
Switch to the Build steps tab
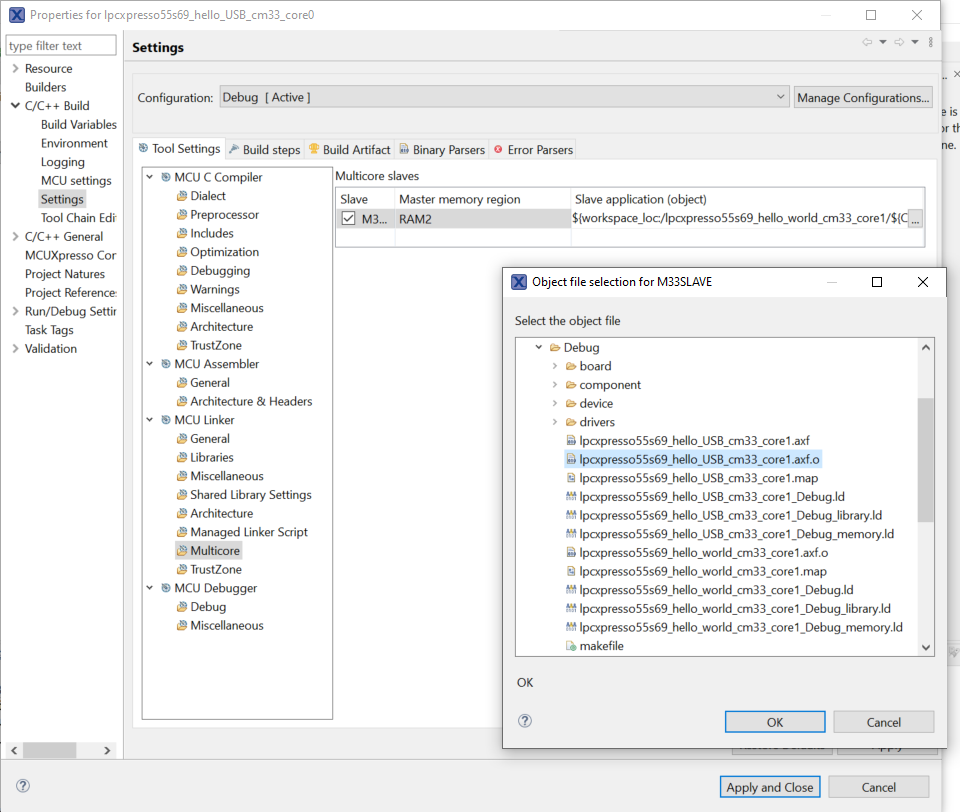[x=264, y=150]
